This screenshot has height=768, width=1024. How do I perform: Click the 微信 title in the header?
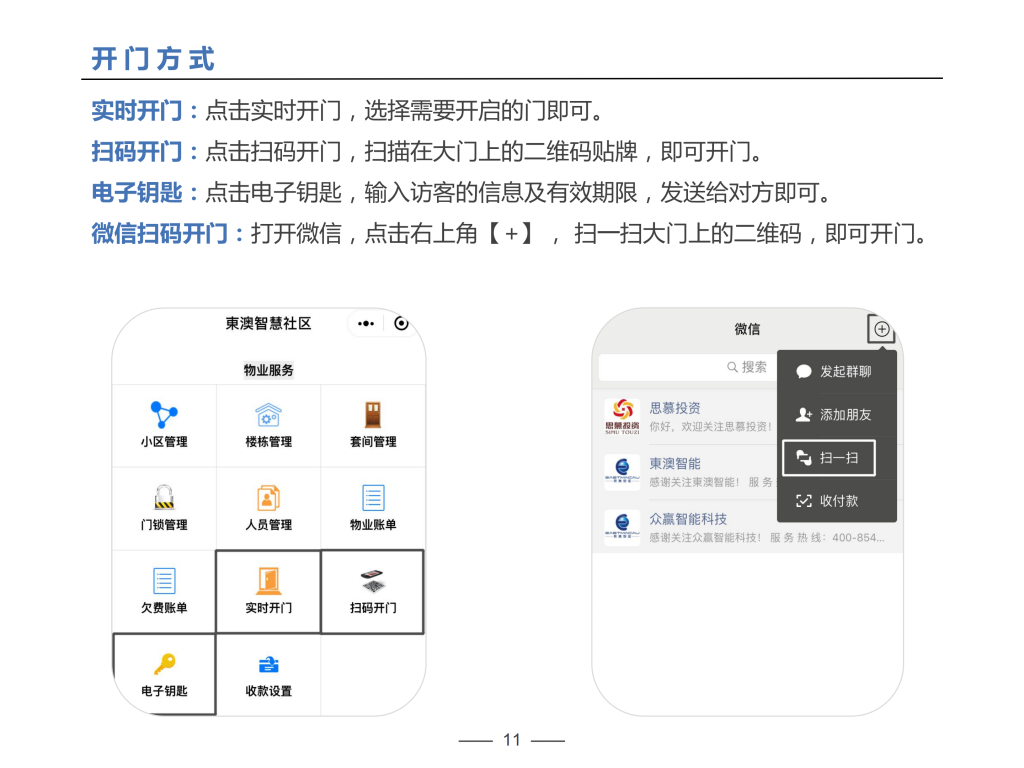[x=747, y=329]
